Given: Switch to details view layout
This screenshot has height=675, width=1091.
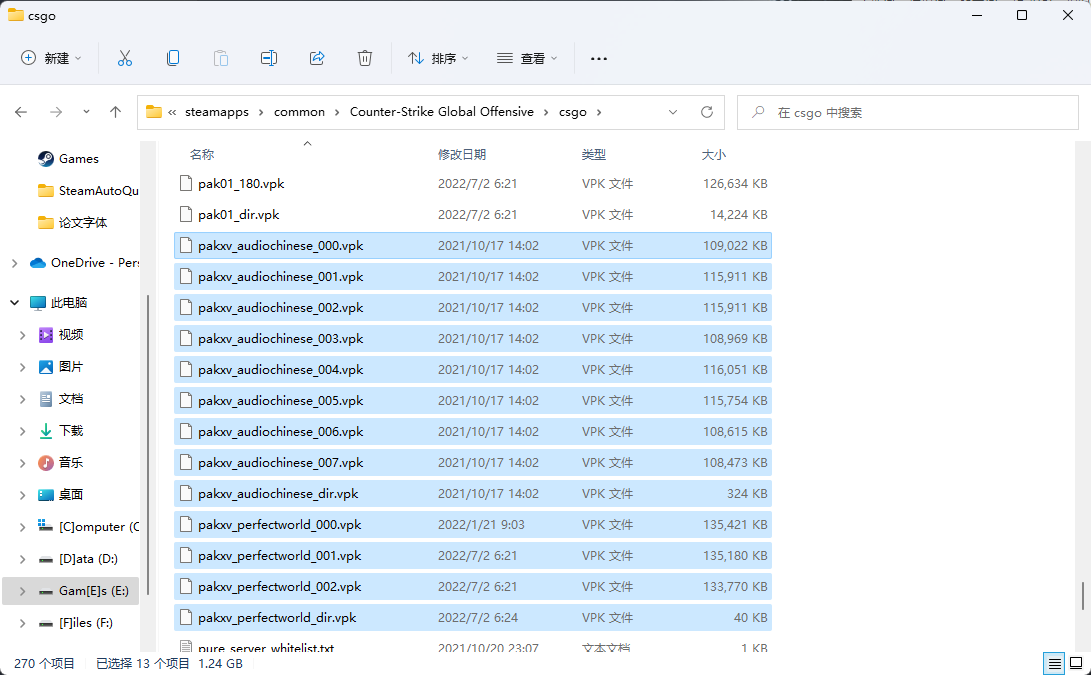Looking at the screenshot, I should tap(1053, 663).
